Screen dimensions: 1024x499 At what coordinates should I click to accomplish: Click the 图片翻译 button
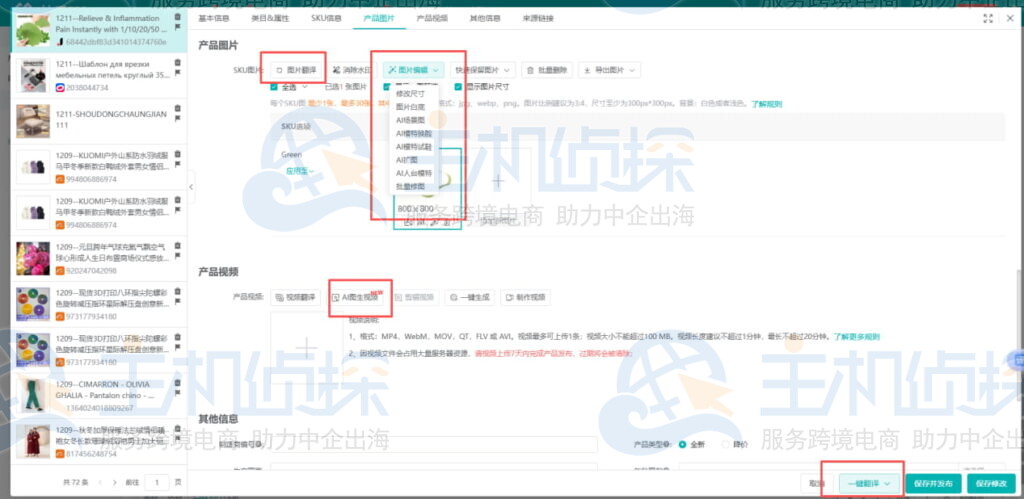[x=295, y=70]
